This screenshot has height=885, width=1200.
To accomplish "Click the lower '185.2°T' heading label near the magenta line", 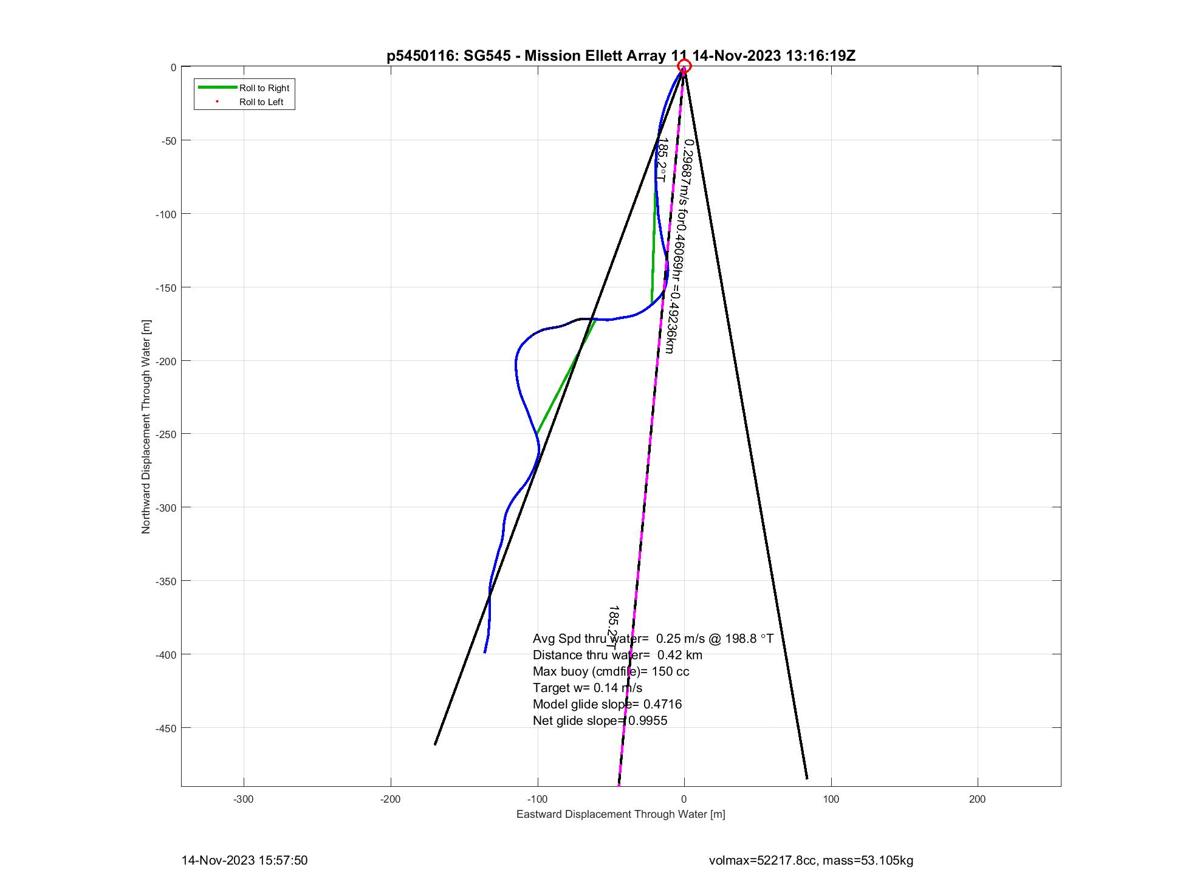I will pyautogui.click(x=613, y=629).
